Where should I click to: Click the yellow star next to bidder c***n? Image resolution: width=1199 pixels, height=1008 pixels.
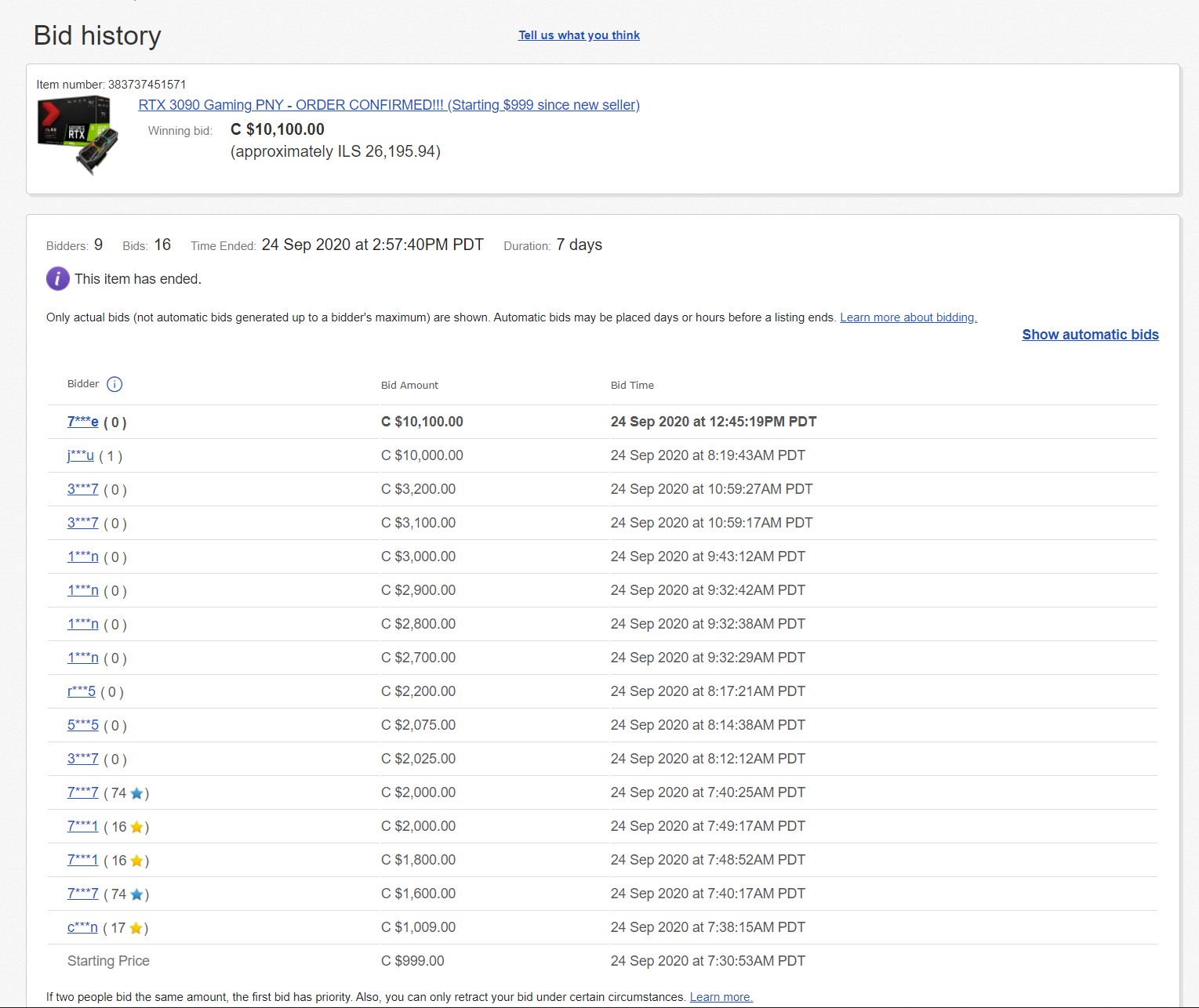pos(136,928)
